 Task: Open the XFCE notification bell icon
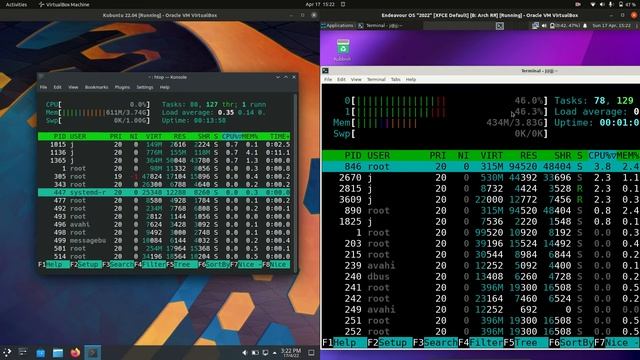tap(585, 26)
